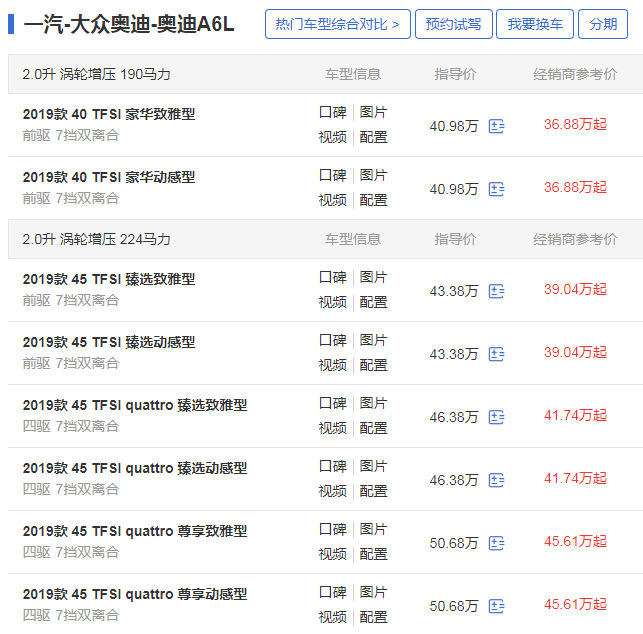
Task: Open calculator icon for 45 TFSI 臻选动感型
Action: point(496,354)
